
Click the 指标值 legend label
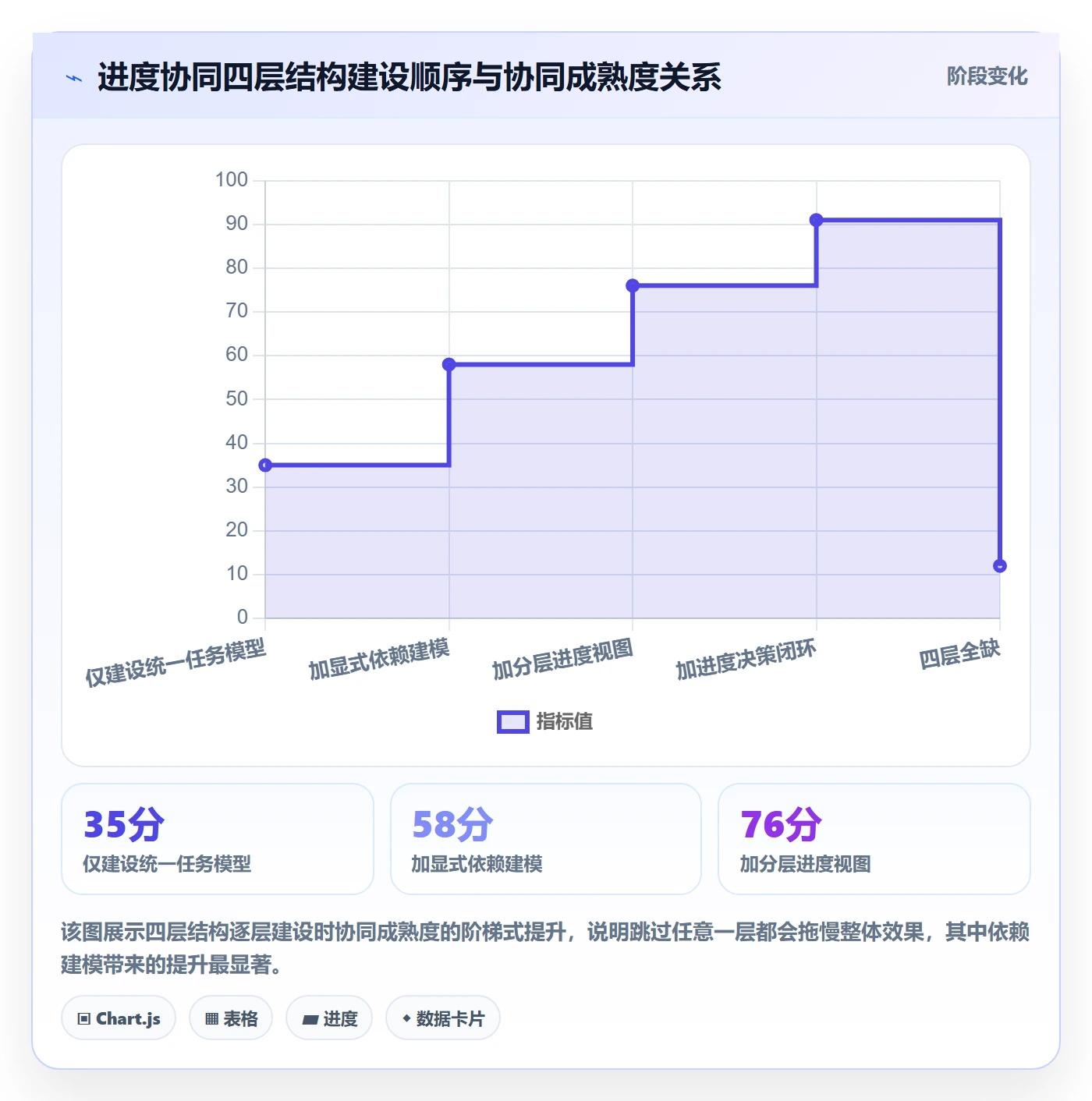coord(565,722)
